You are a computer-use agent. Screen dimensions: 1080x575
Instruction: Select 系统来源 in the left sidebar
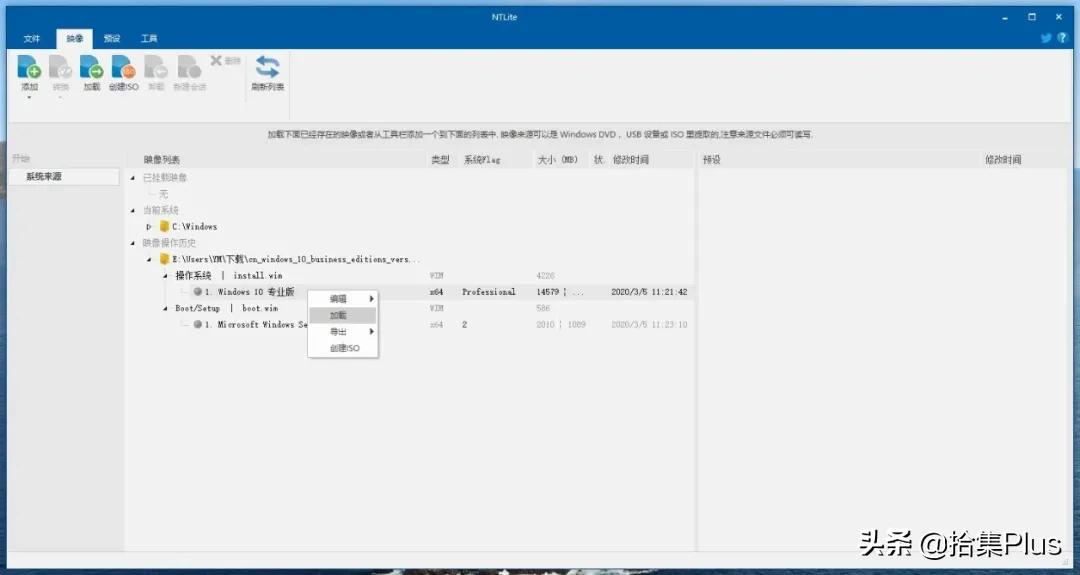63,177
